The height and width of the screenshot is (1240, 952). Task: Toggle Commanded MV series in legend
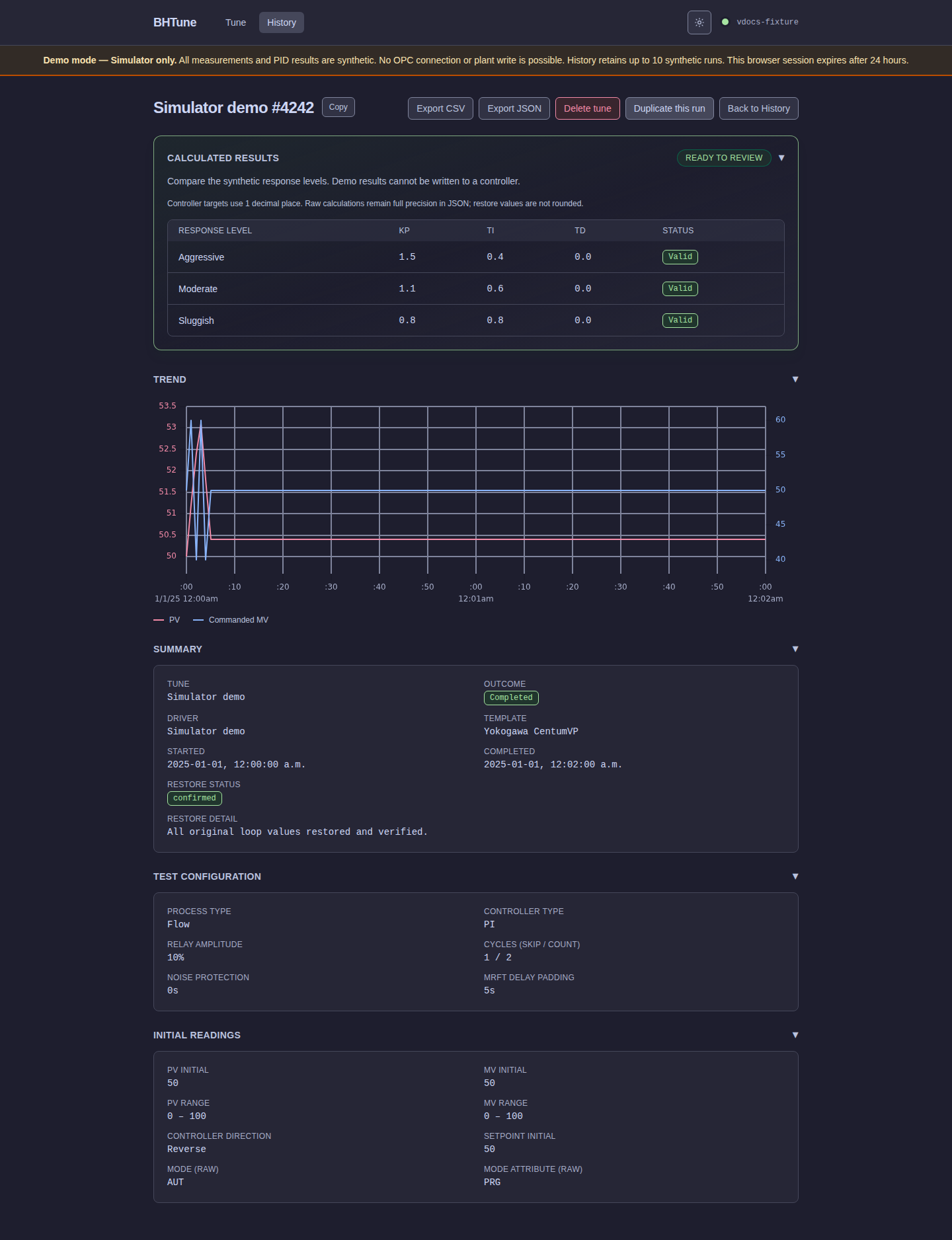click(x=231, y=620)
